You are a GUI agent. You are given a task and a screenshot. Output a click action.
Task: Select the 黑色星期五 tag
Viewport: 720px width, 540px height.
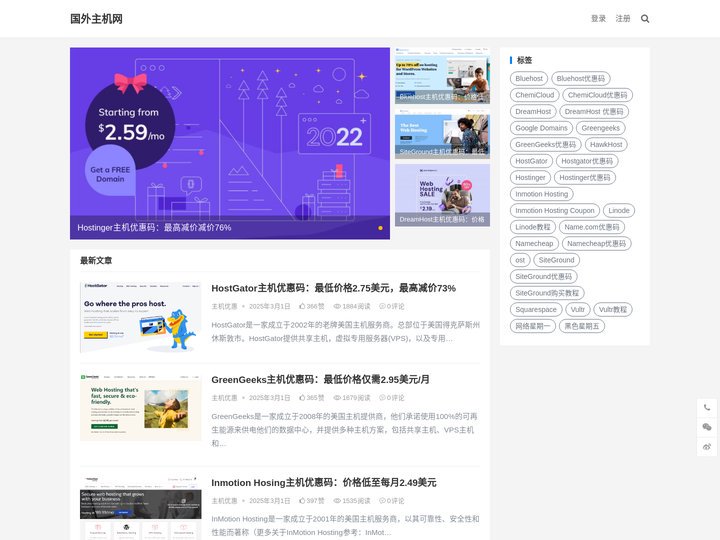[x=582, y=326]
